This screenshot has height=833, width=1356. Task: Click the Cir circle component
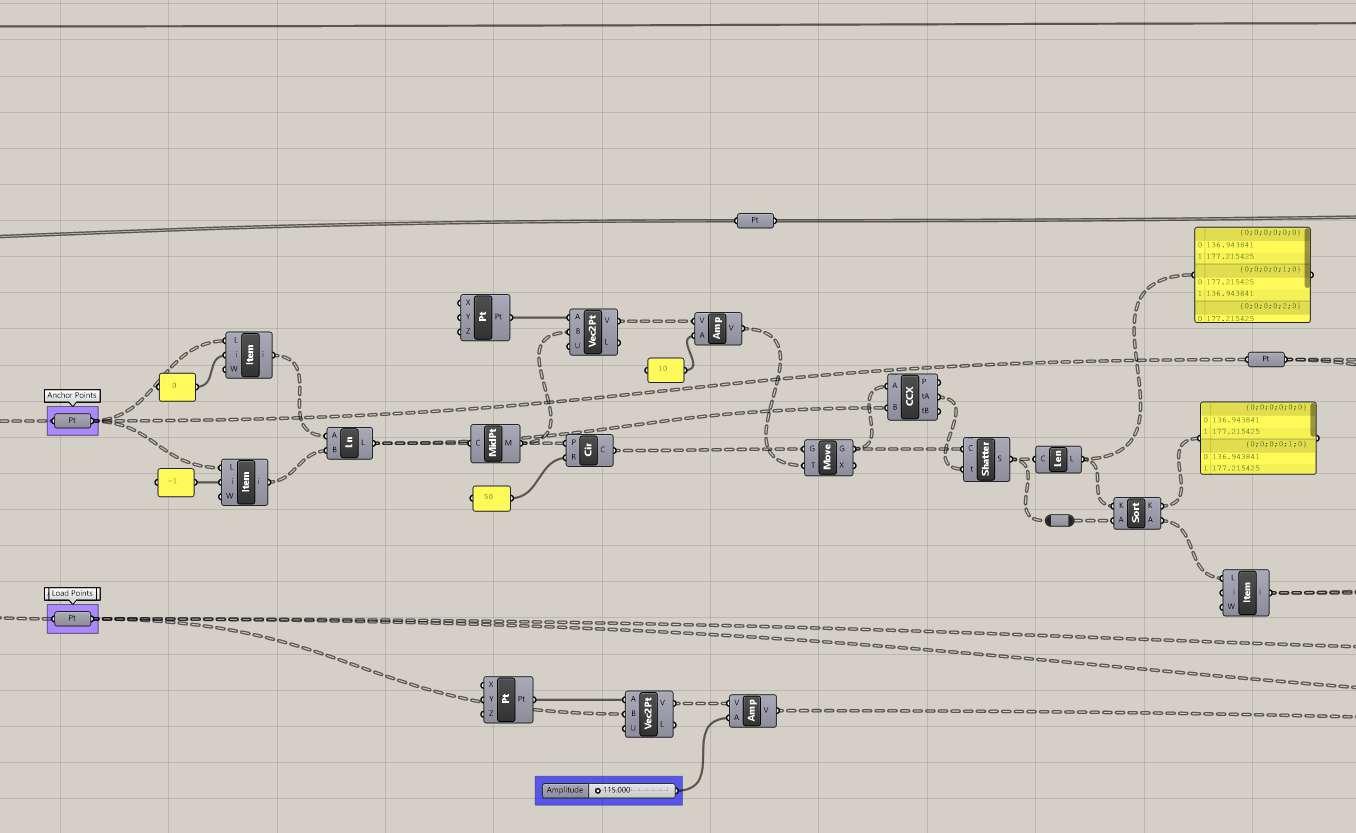point(590,450)
